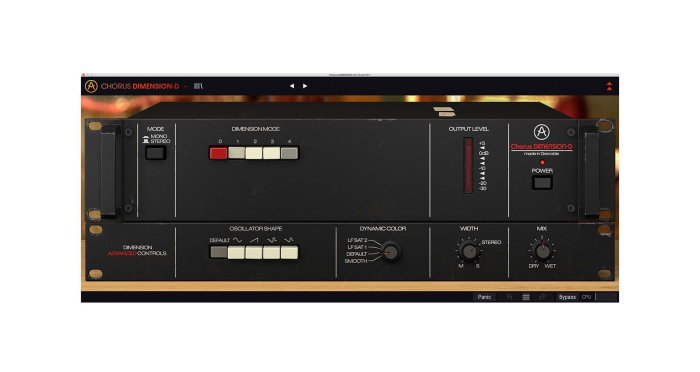Click the LF SAT 1 label
Screen dimensions: 700x372
point(357,247)
